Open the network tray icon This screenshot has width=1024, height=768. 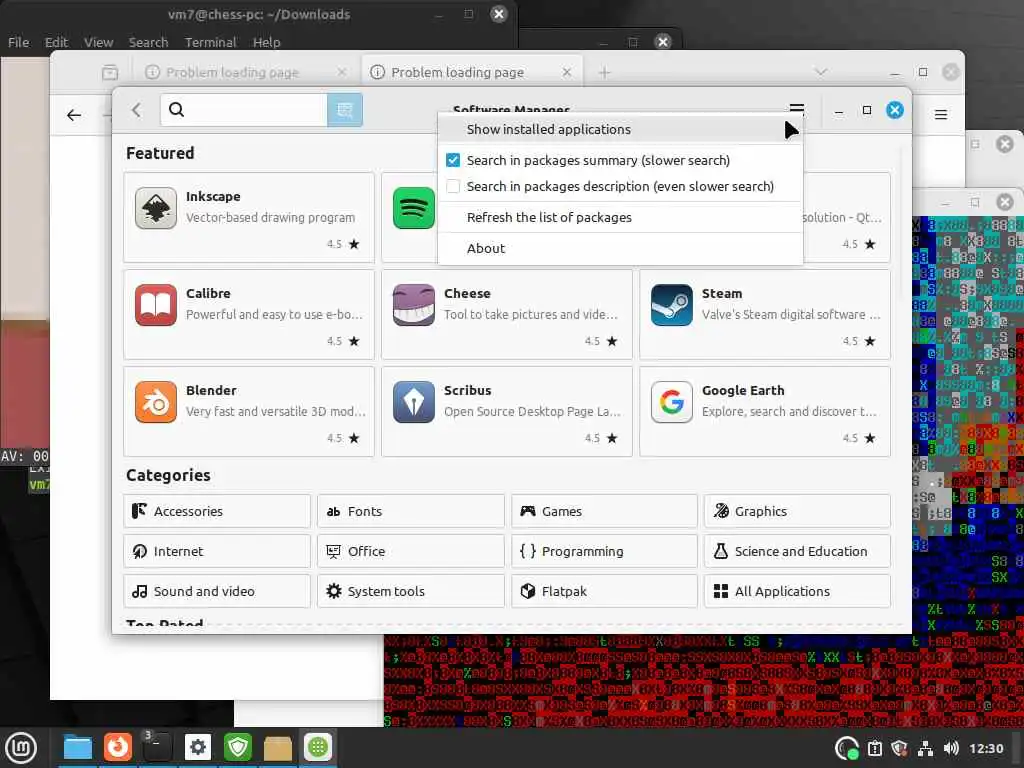pos(925,748)
